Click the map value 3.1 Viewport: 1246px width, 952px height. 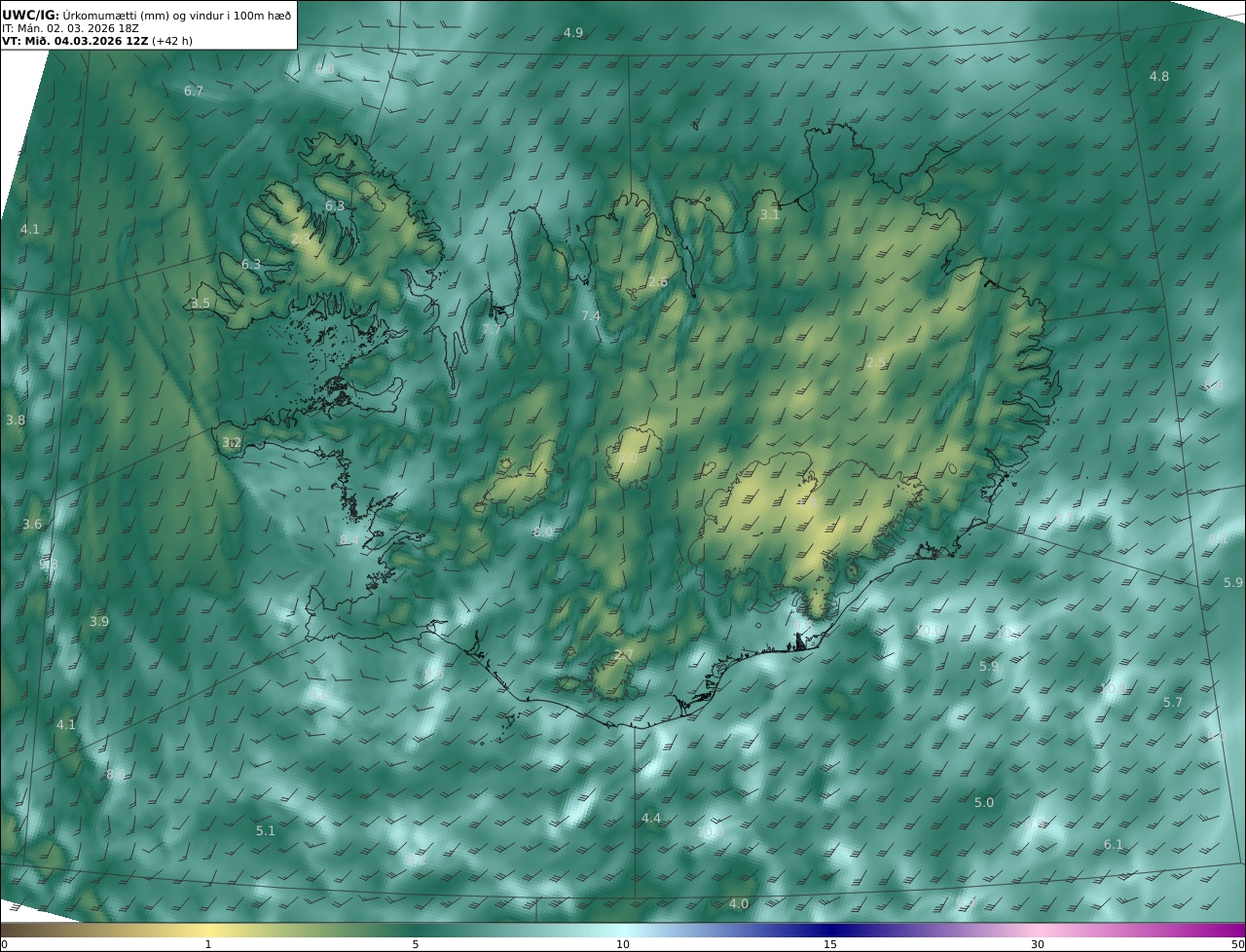pyautogui.click(x=770, y=215)
